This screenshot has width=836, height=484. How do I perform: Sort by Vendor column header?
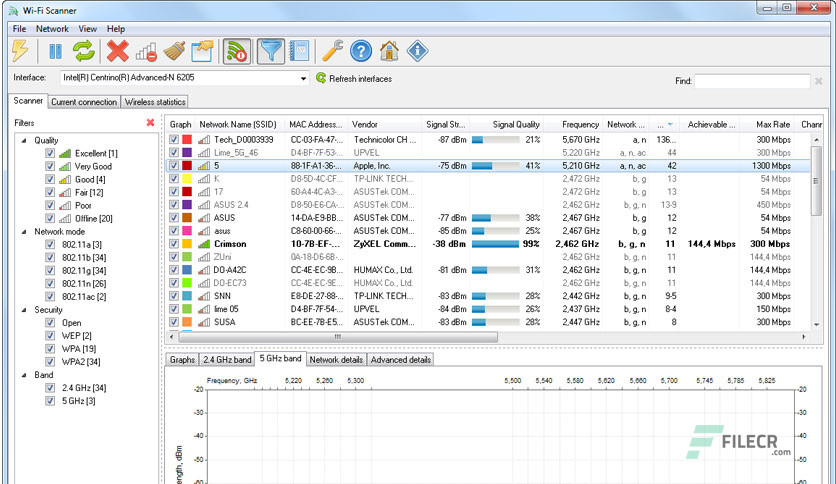pos(384,124)
